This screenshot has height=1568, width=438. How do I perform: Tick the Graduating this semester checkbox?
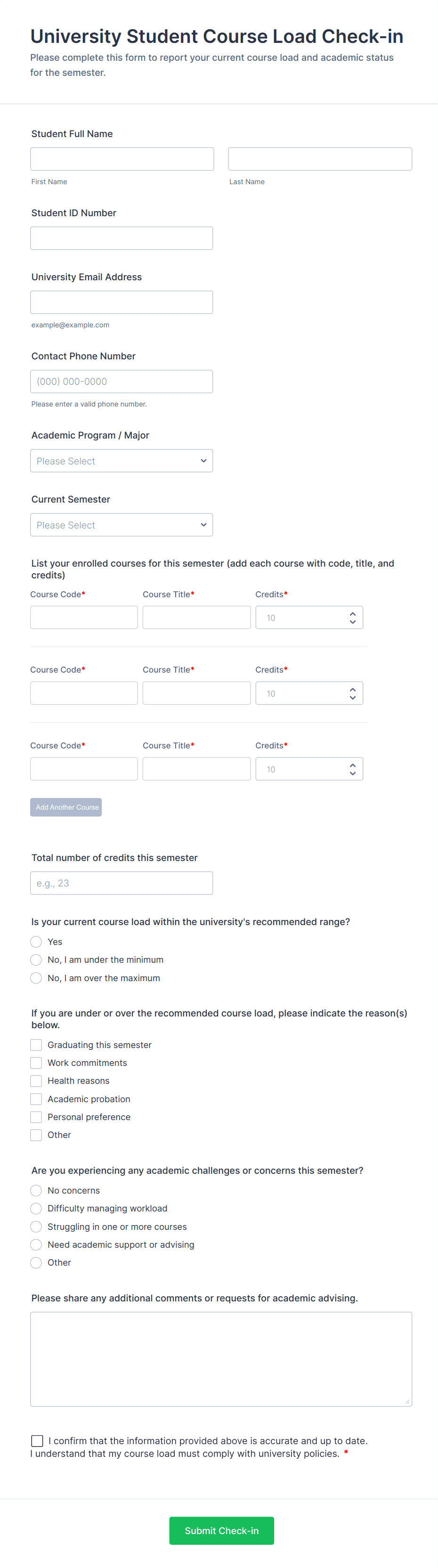pos(37,1045)
